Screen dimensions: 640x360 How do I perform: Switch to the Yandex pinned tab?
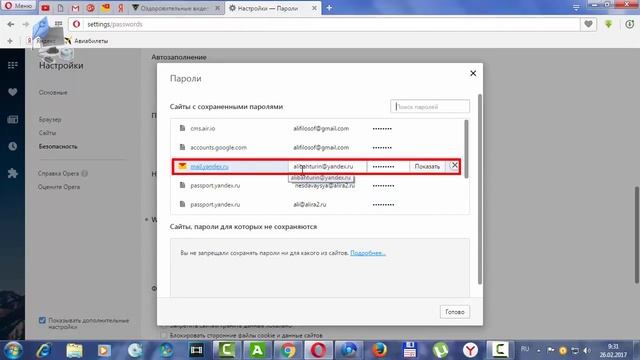point(120,8)
